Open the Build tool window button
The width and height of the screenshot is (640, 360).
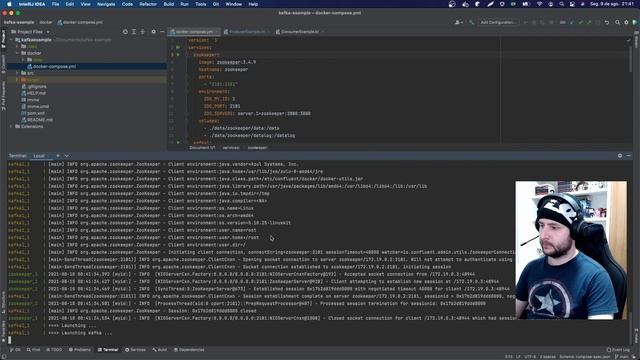(x=160, y=350)
